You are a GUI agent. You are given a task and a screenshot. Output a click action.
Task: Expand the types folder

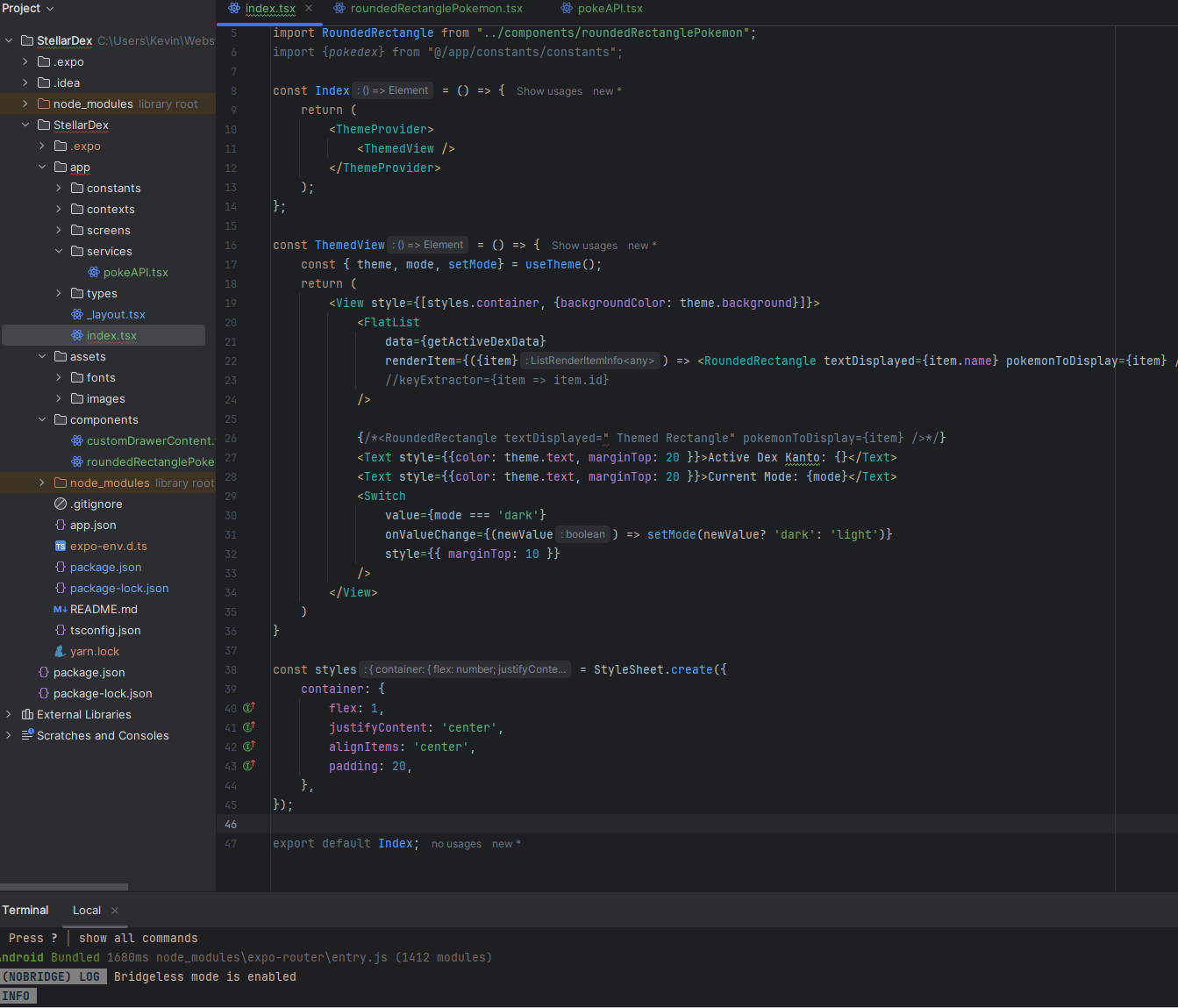(x=59, y=293)
